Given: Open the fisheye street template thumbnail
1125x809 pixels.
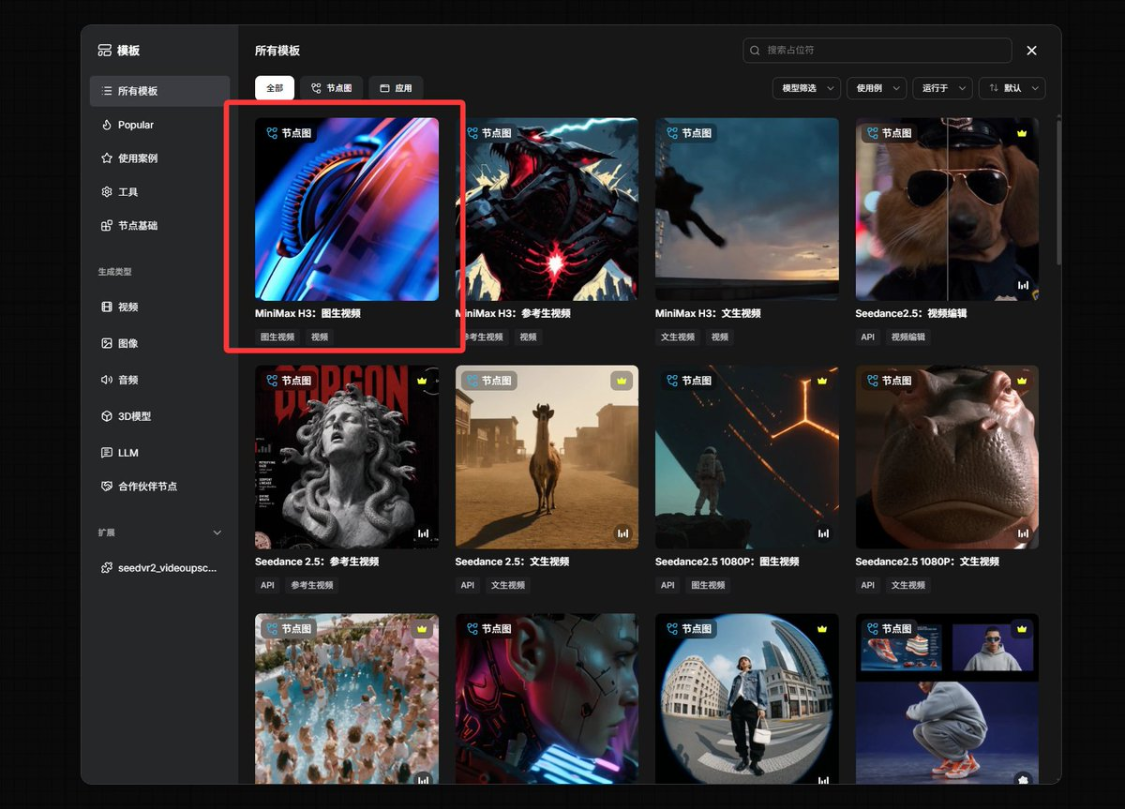Looking at the screenshot, I should [x=747, y=699].
